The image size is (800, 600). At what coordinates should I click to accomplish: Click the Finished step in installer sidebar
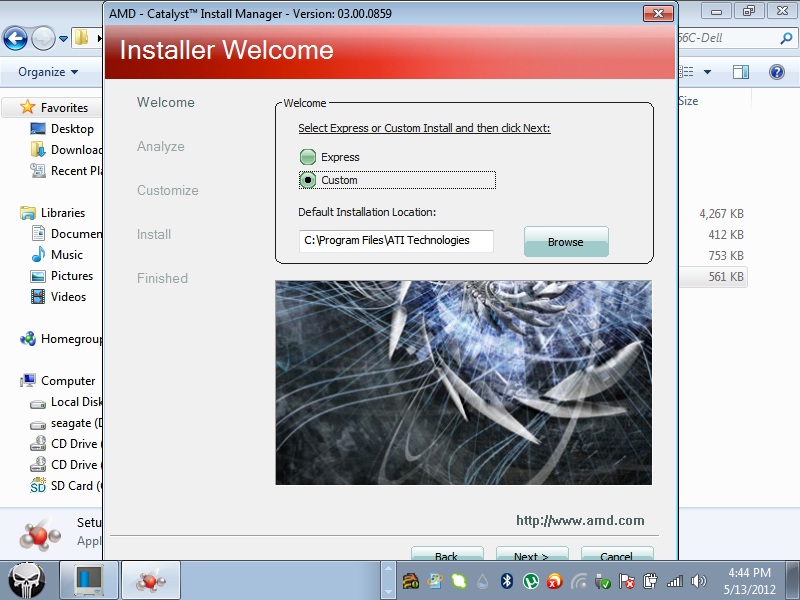(x=162, y=278)
